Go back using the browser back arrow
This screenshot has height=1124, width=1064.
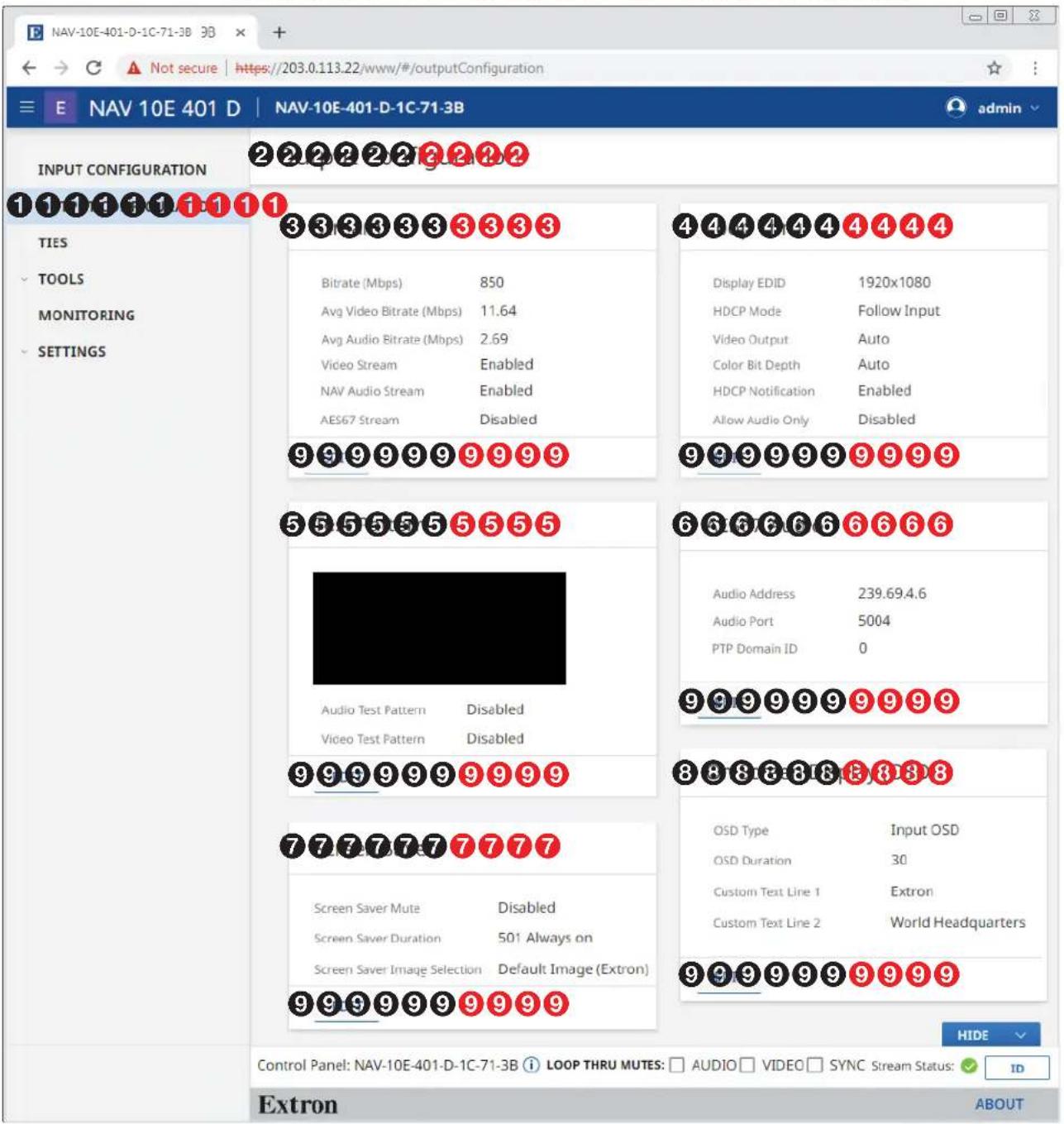click(x=29, y=68)
